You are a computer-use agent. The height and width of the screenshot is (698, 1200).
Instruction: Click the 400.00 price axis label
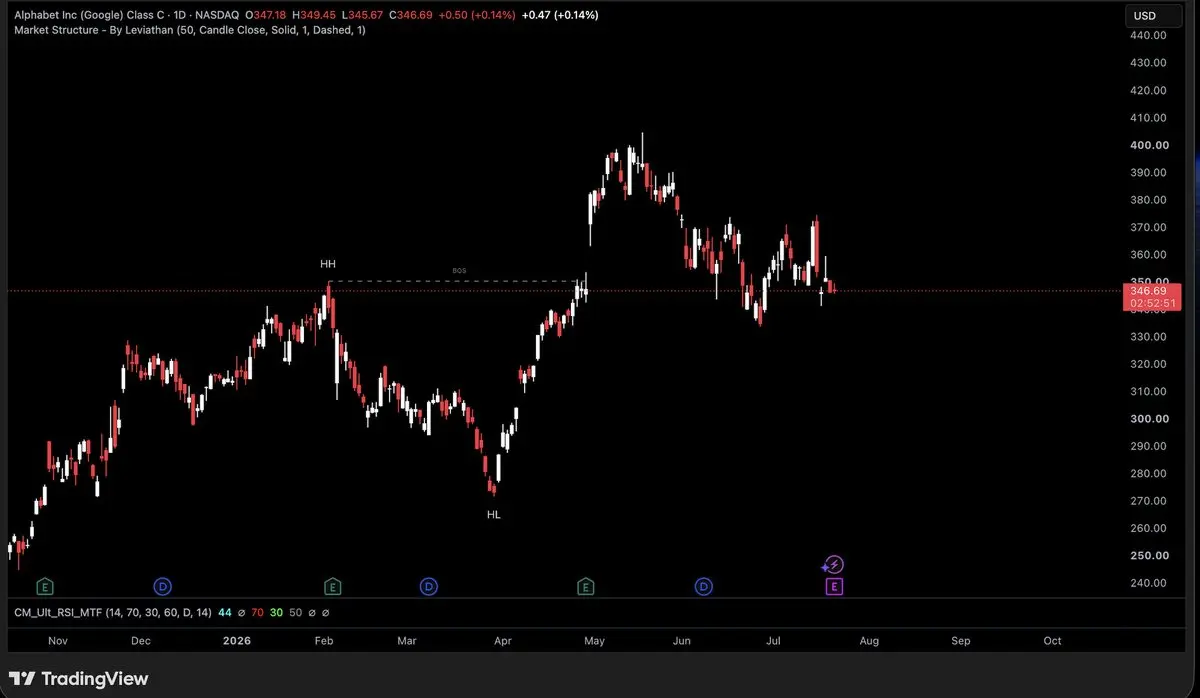coord(1148,145)
